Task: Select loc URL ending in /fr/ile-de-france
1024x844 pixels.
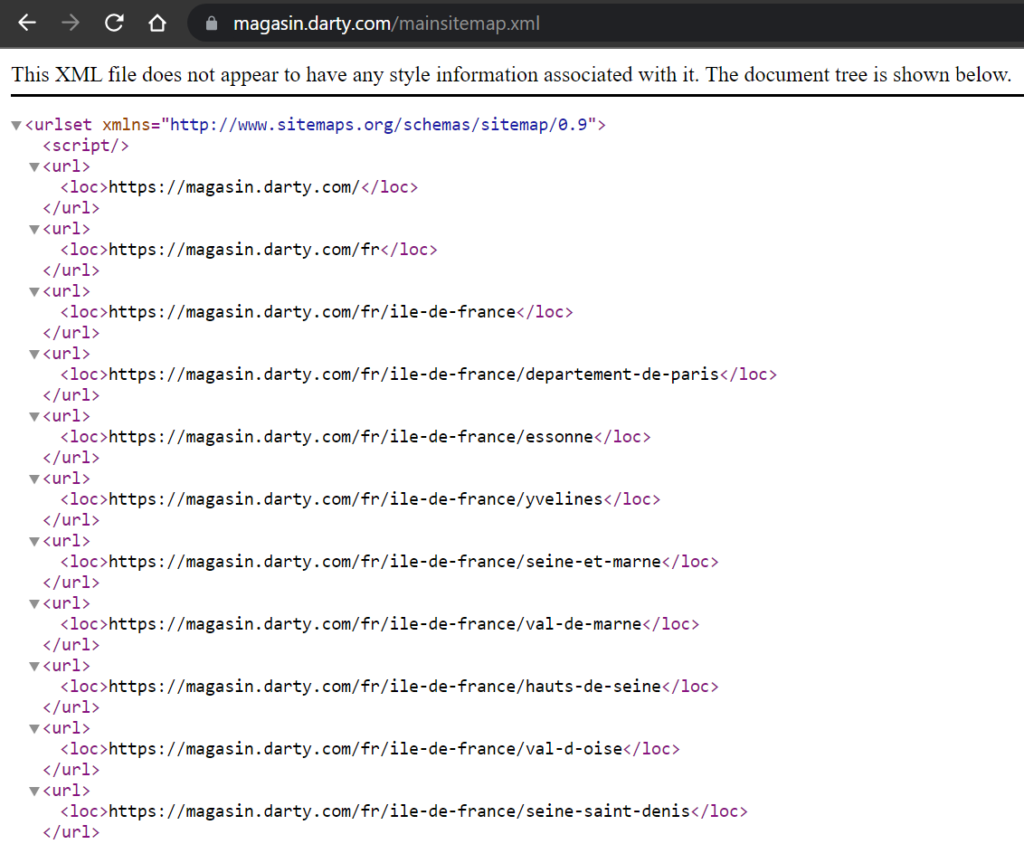Action: [x=312, y=312]
